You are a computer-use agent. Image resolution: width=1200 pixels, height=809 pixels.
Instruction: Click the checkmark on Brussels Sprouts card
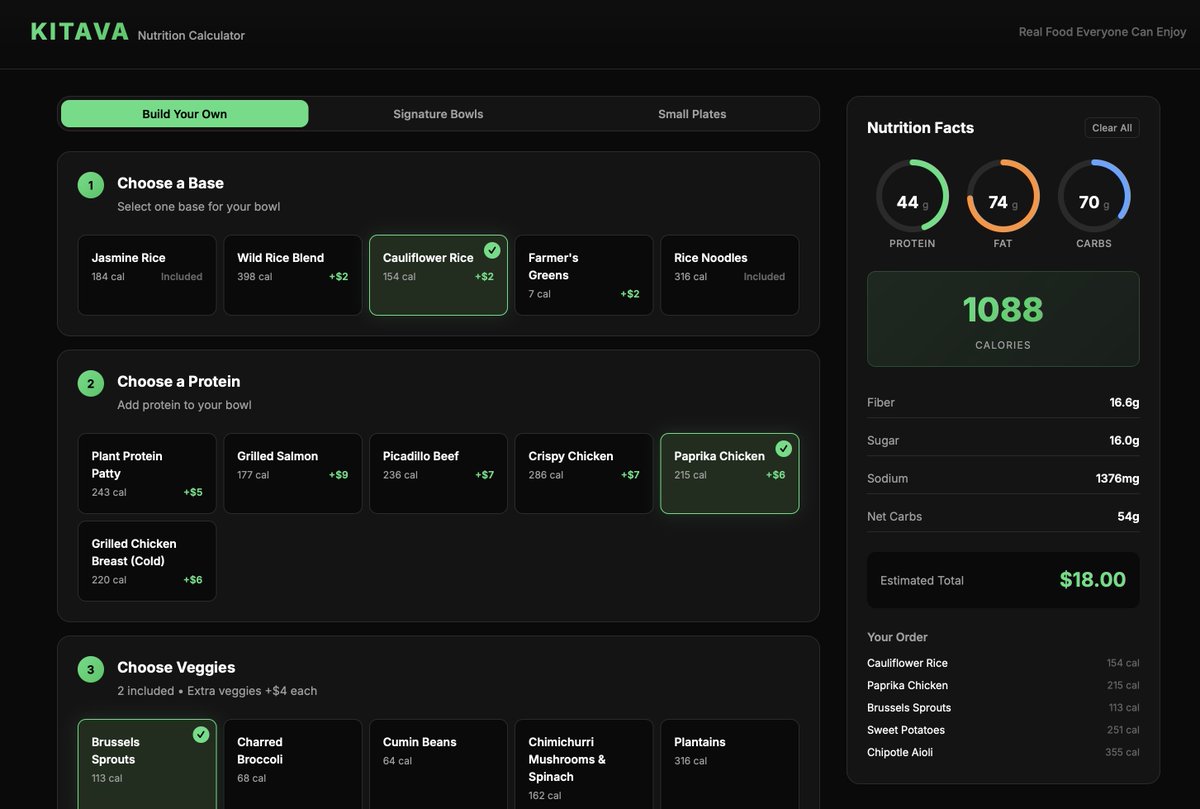pos(201,734)
